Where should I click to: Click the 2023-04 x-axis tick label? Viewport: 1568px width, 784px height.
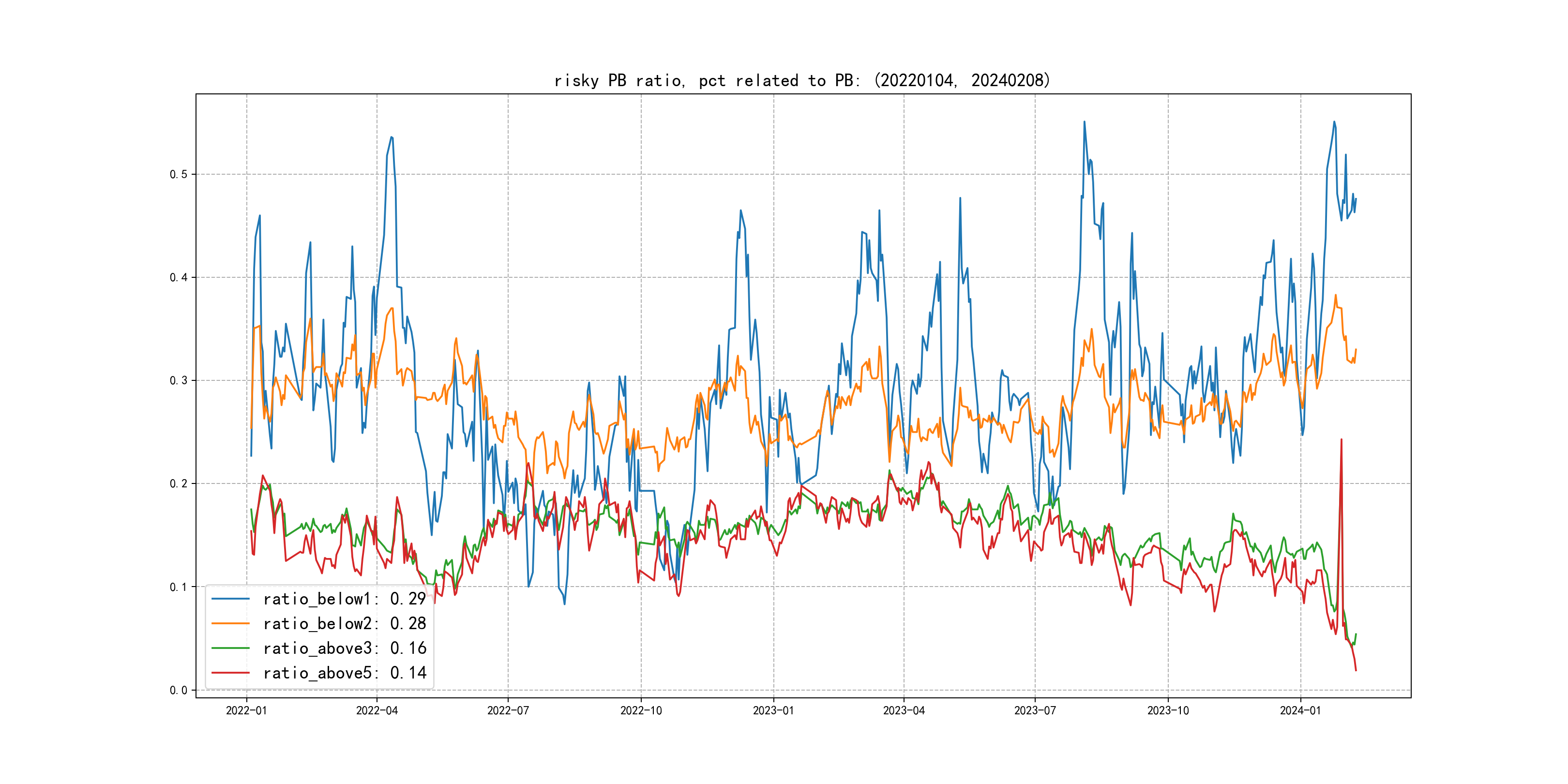pos(904,710)
